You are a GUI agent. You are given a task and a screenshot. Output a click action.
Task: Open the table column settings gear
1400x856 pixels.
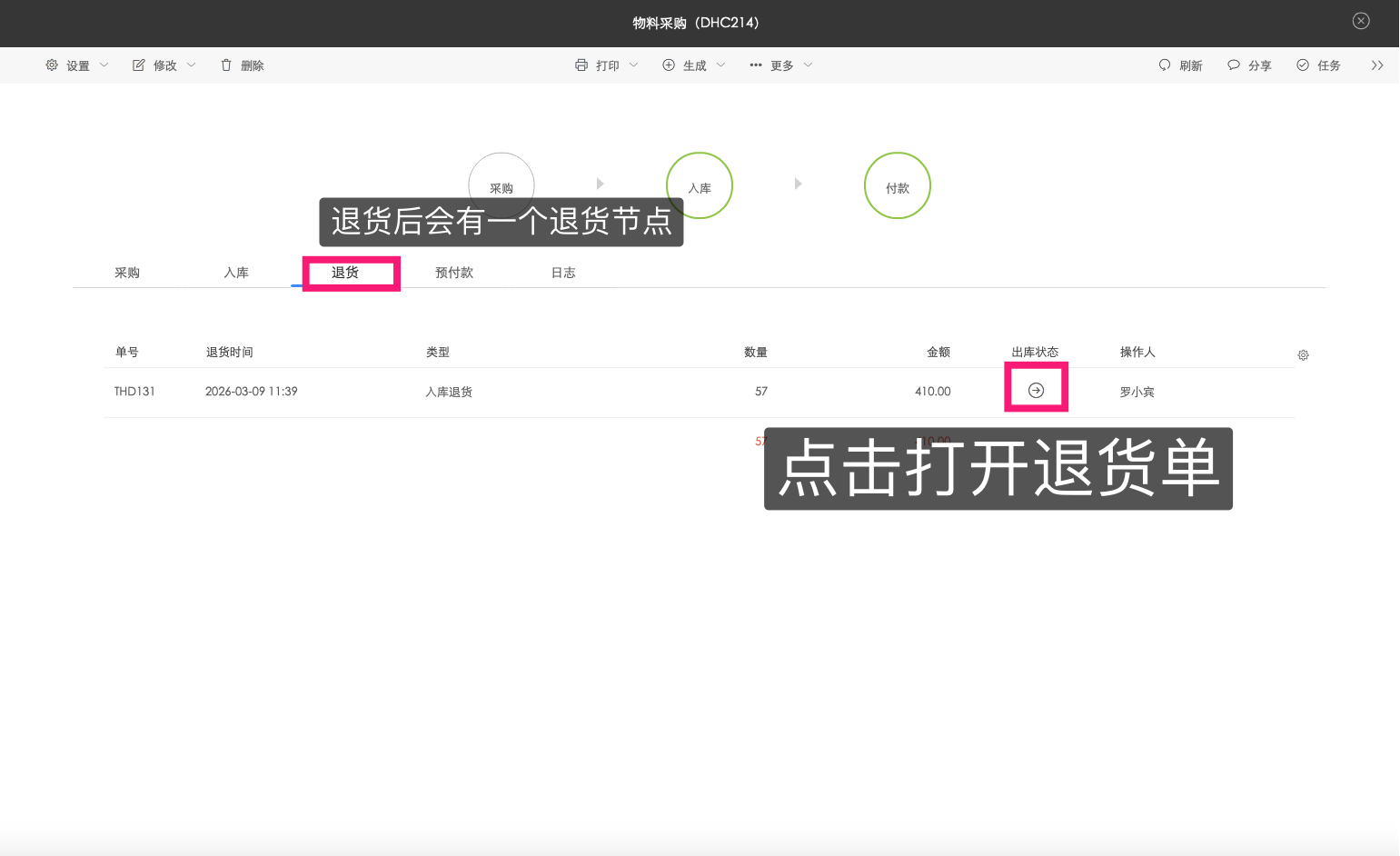(1303, 354)
